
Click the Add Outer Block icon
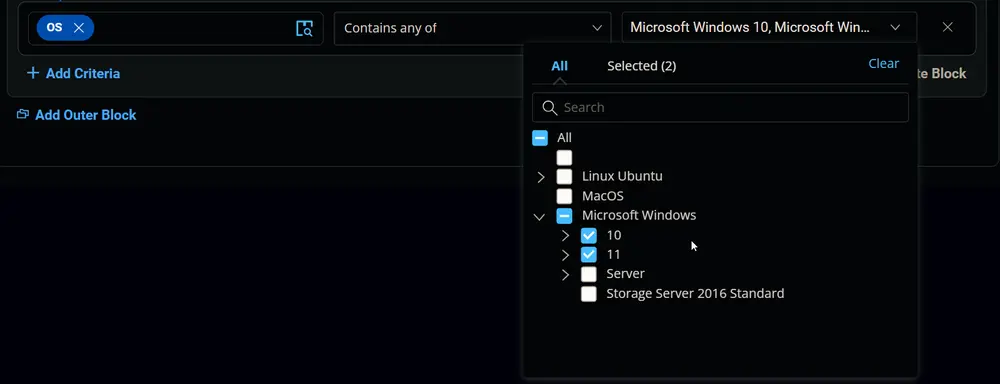click(23, 115)
